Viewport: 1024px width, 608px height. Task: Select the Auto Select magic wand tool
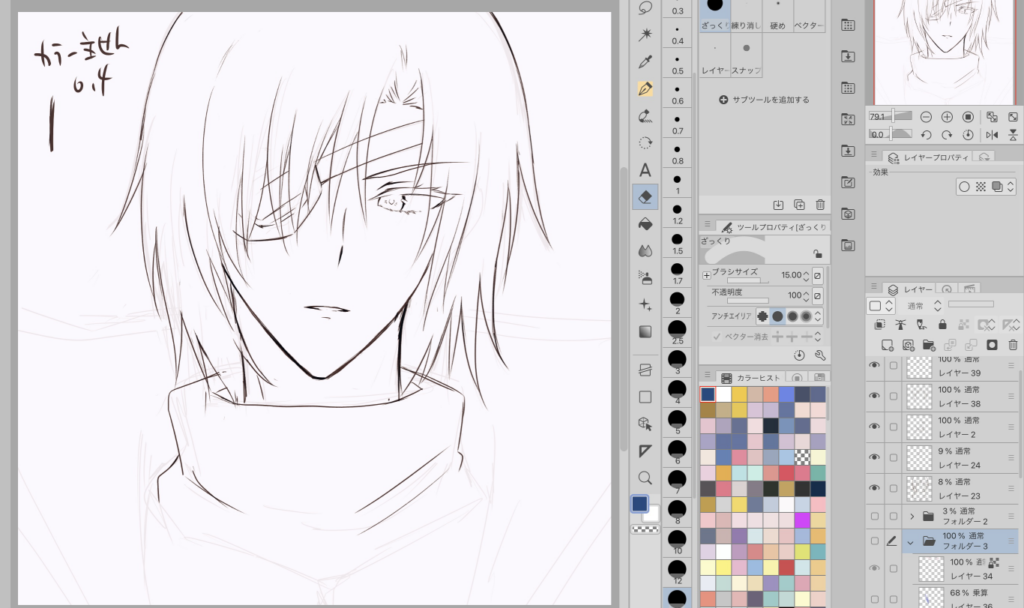[645, 34]
